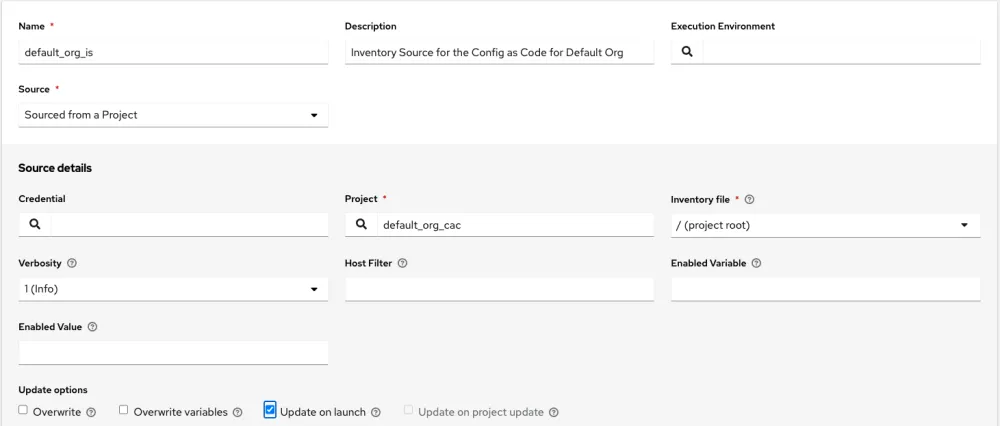Click the Enabled Variable input box
The width and height of the screenshot is (1000, 426).
825,289
